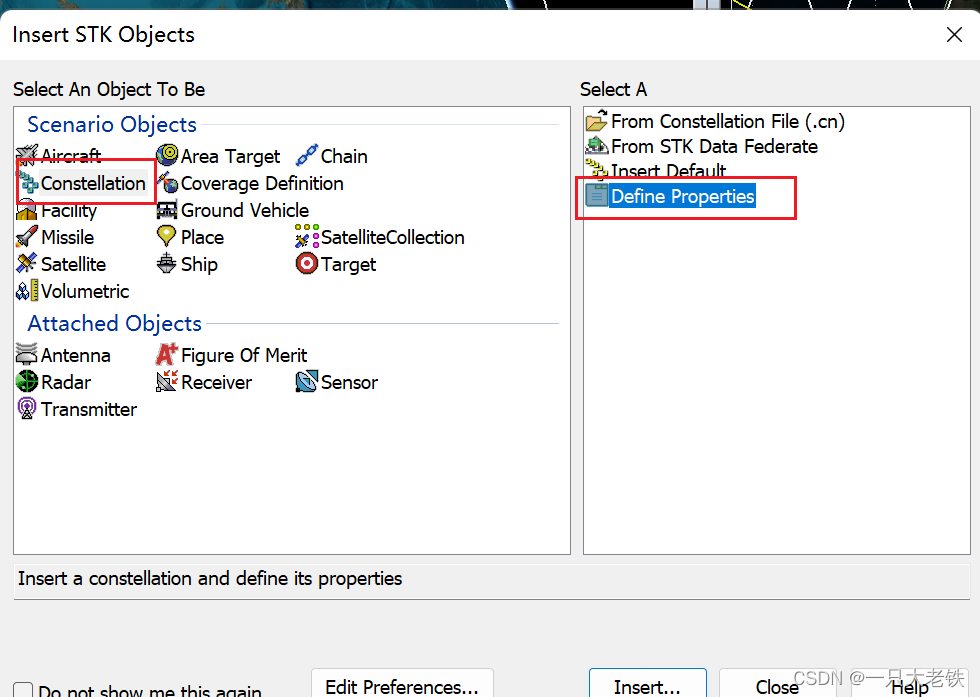Choose the Target text label

[349, 265]
